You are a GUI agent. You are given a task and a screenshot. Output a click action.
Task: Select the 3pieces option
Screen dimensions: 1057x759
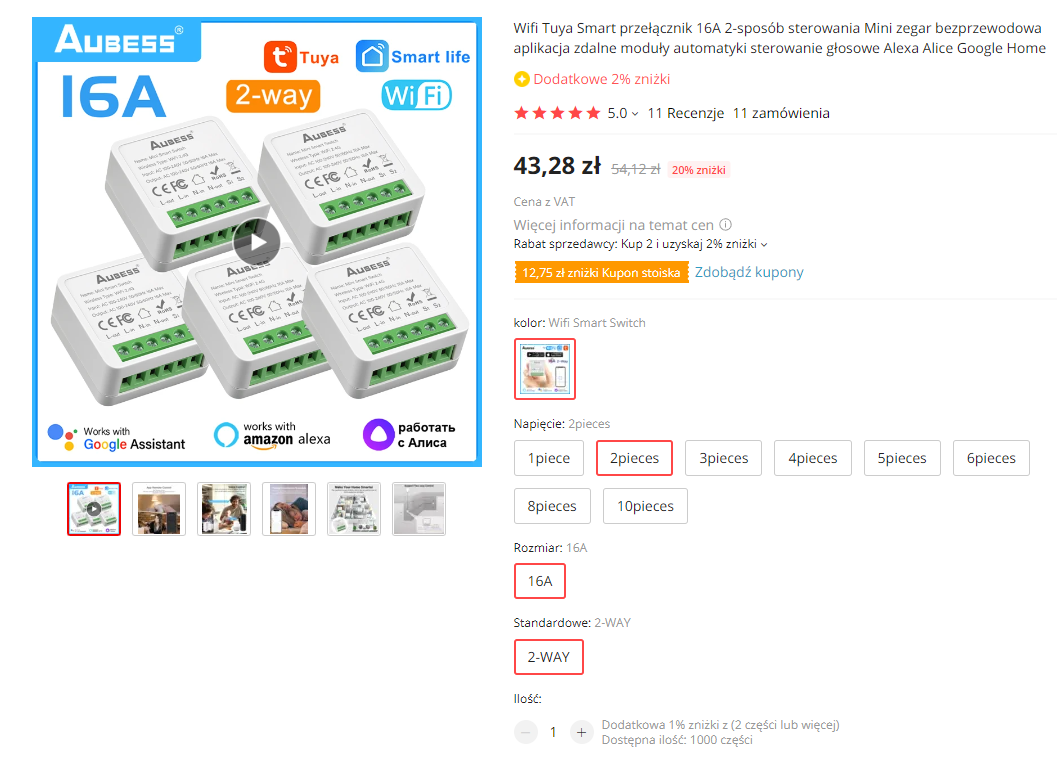[x=723, y=458]
